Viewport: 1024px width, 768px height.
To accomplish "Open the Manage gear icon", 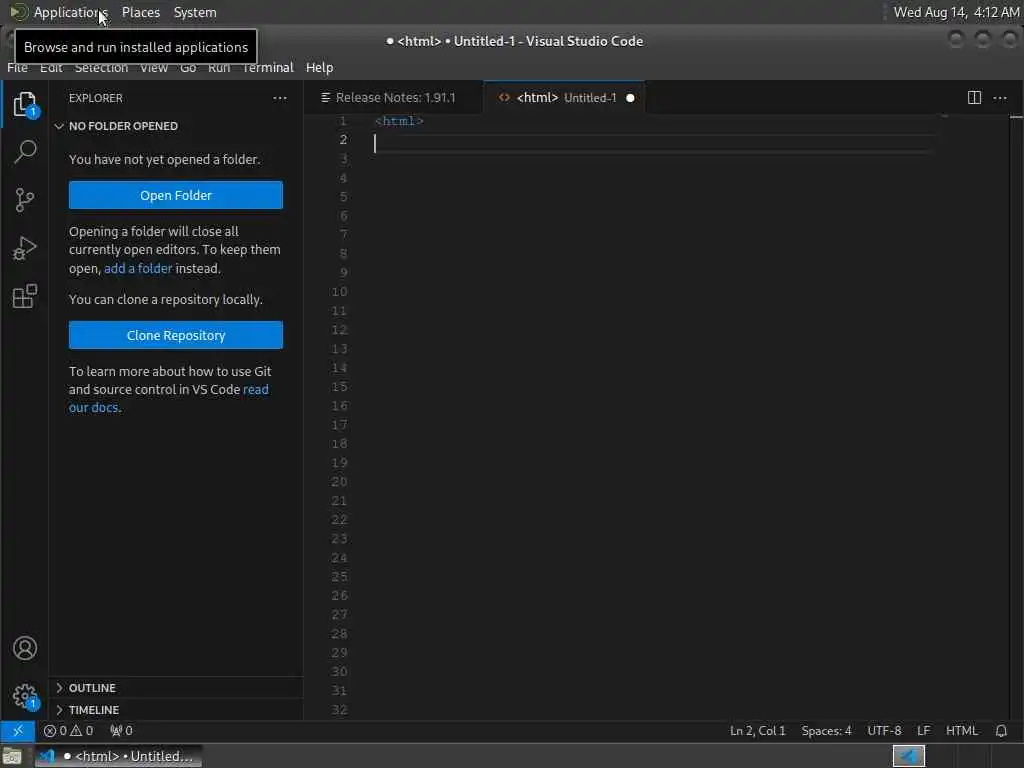I will tap(25, 696).
